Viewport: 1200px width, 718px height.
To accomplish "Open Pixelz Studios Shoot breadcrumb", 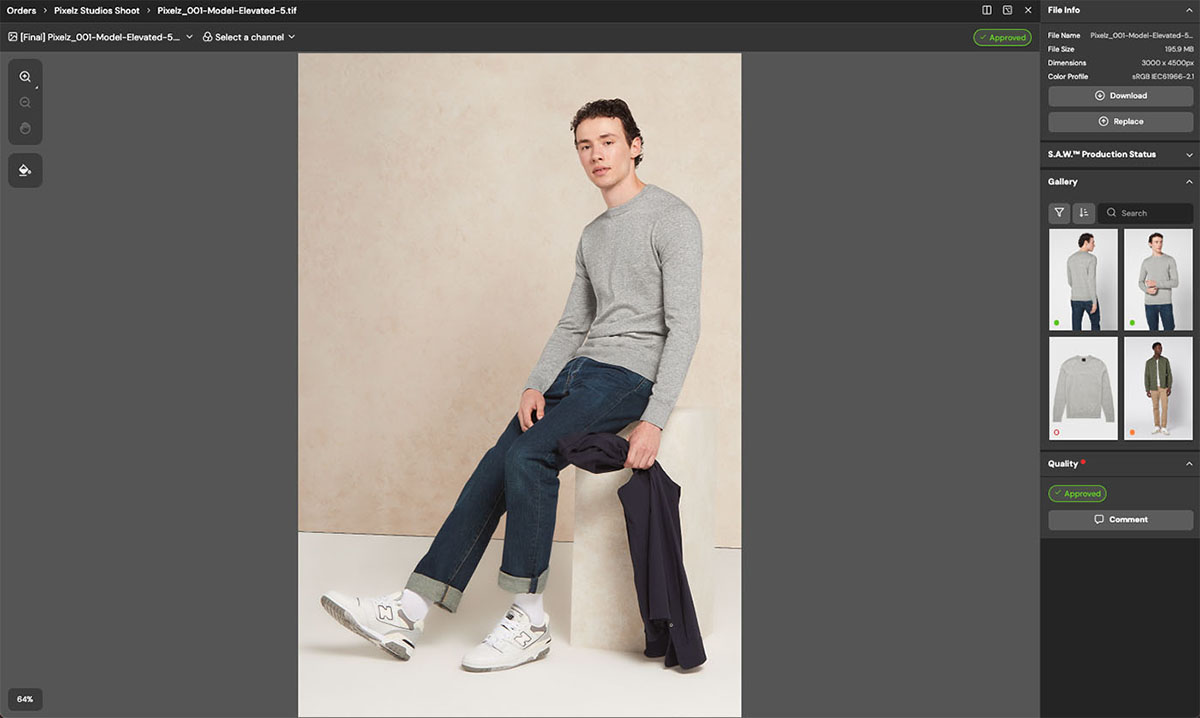I will coord(96,10).
